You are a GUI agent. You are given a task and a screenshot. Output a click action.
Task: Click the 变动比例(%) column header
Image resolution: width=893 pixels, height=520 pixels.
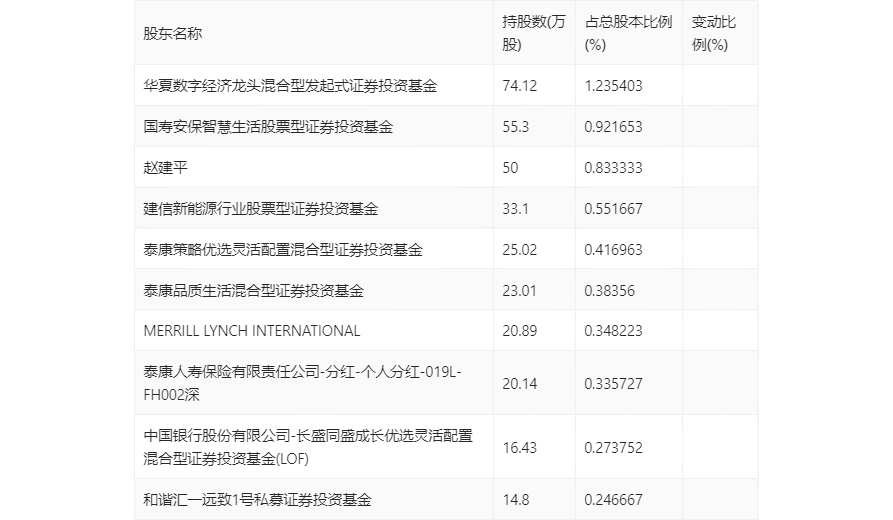[x=714, y=34]
